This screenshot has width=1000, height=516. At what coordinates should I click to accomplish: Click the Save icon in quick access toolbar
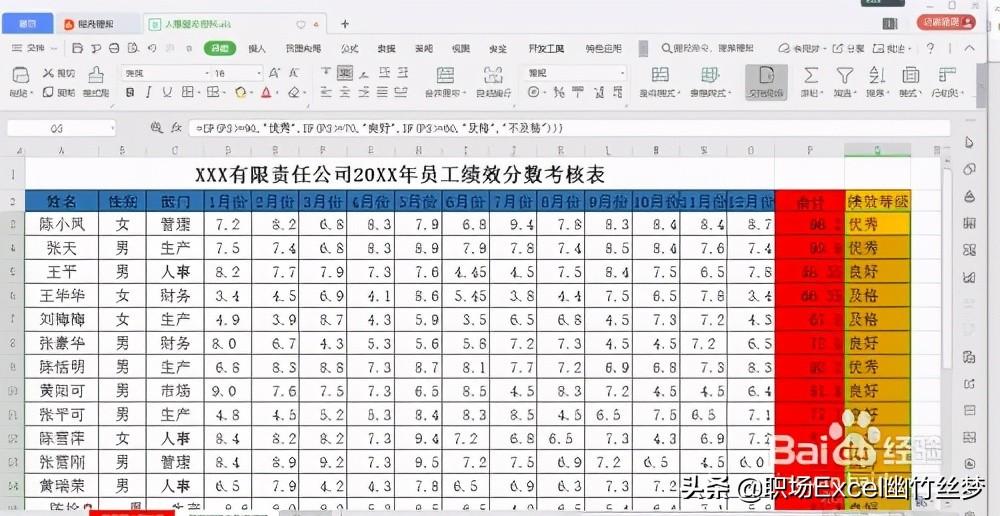(x=78, y=48)
